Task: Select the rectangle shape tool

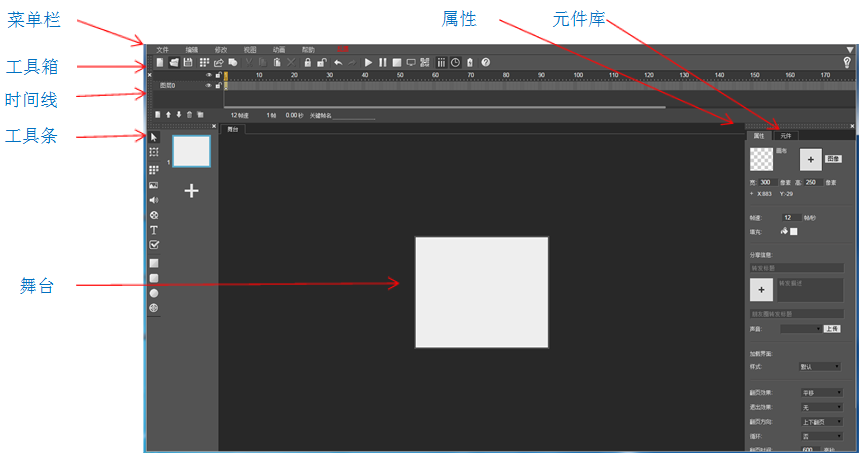Action: point(154,263)
